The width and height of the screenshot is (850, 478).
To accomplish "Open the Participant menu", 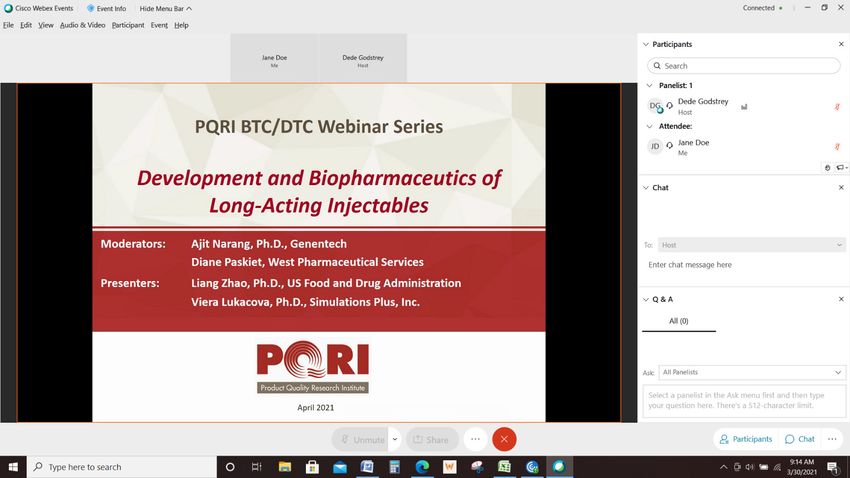I will coord(128,25).
